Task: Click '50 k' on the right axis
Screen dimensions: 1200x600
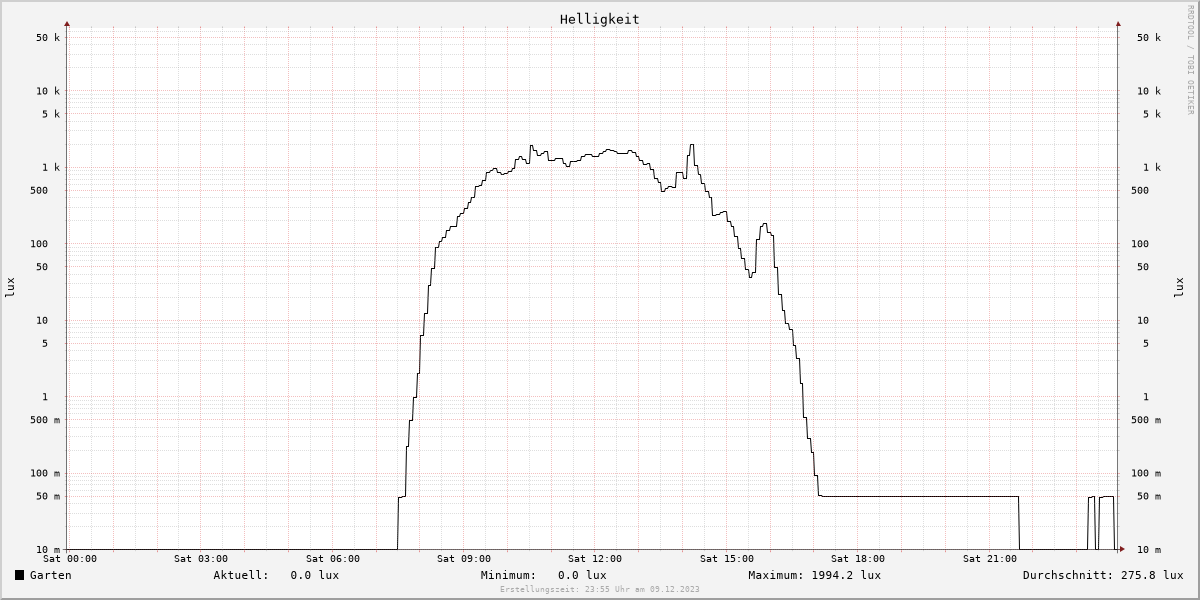Action: 1149,38
